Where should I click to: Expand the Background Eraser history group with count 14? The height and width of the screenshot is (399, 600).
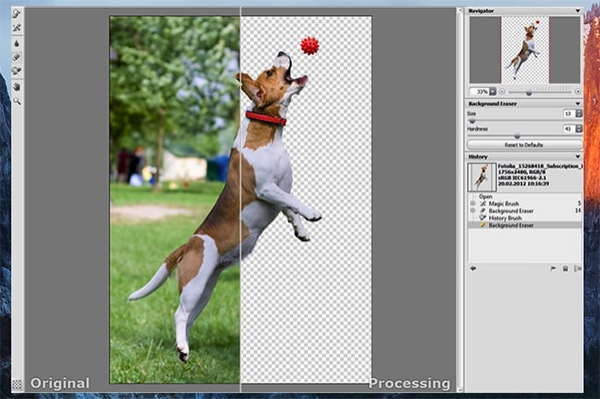click(x=473, y=211)
